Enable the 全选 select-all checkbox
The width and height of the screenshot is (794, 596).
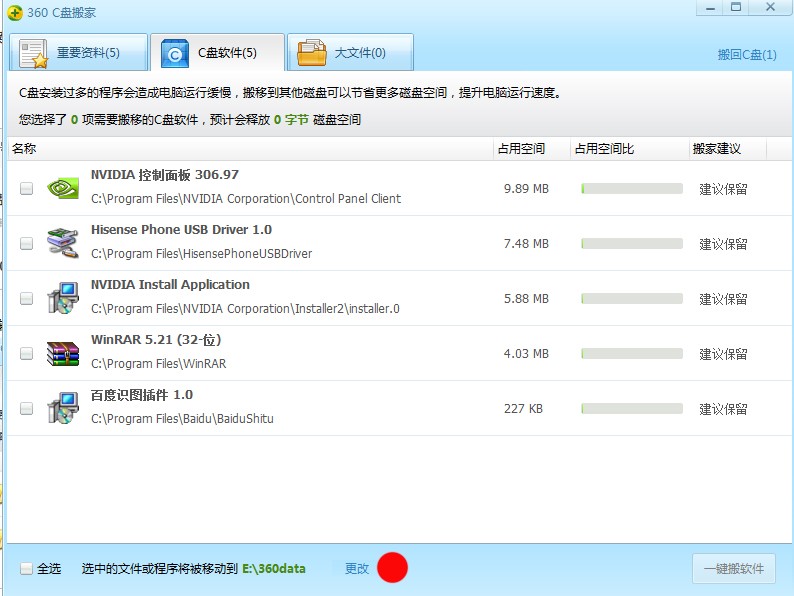pos(26,569)
